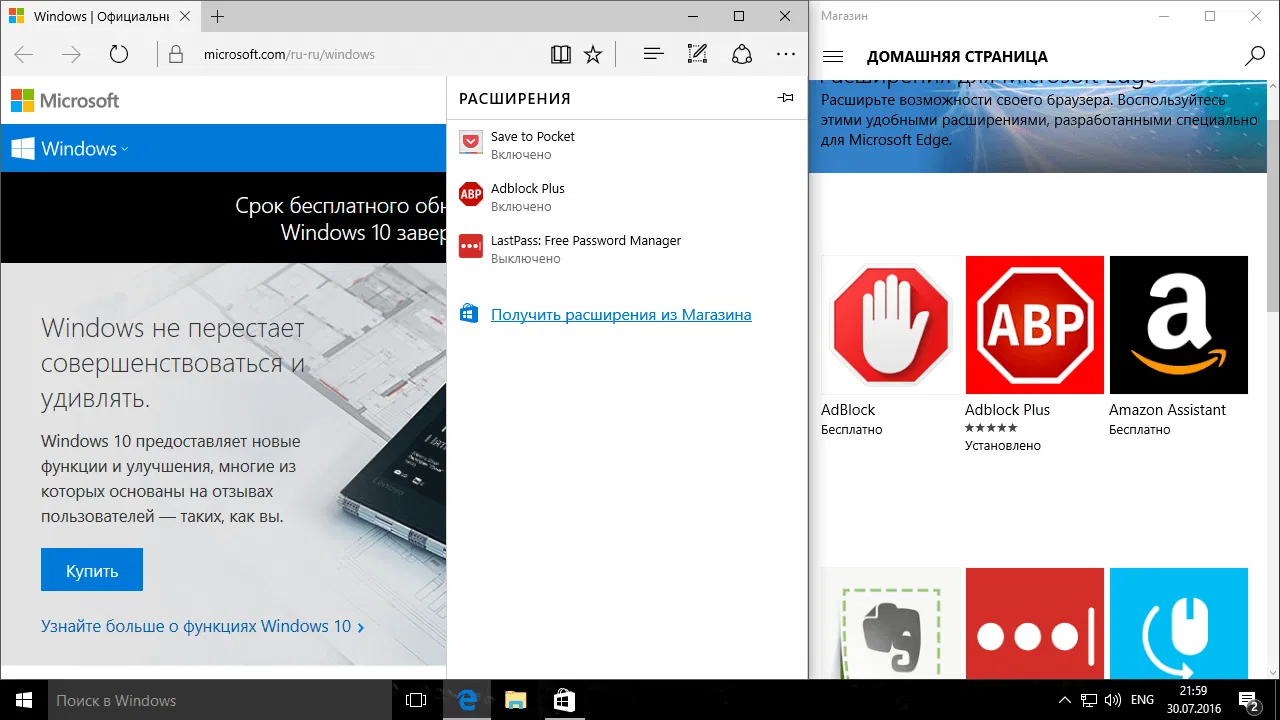Open the Hub panel
The image size is (1280, 720).
(x=653, y=54)
